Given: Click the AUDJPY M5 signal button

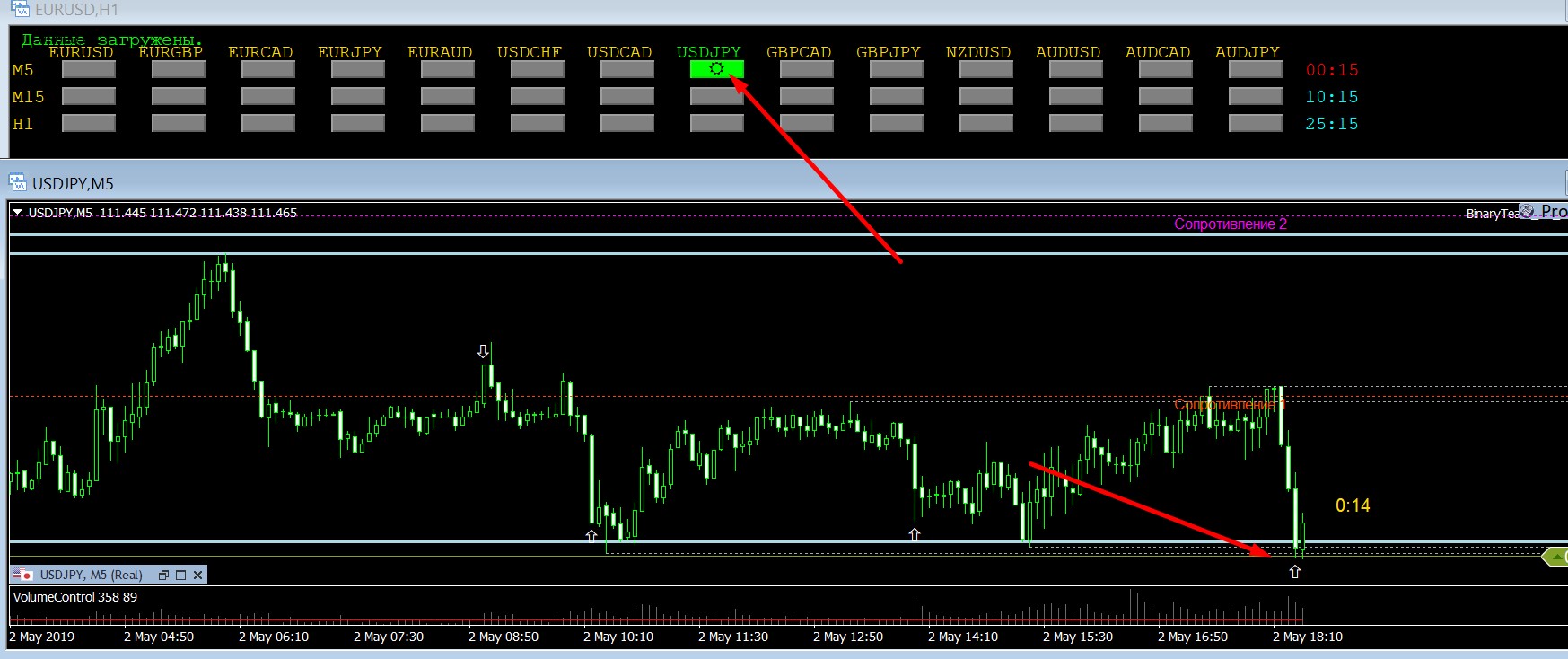Looking at the screenshot, I should pyautogui.click(x=1255, y=69).
